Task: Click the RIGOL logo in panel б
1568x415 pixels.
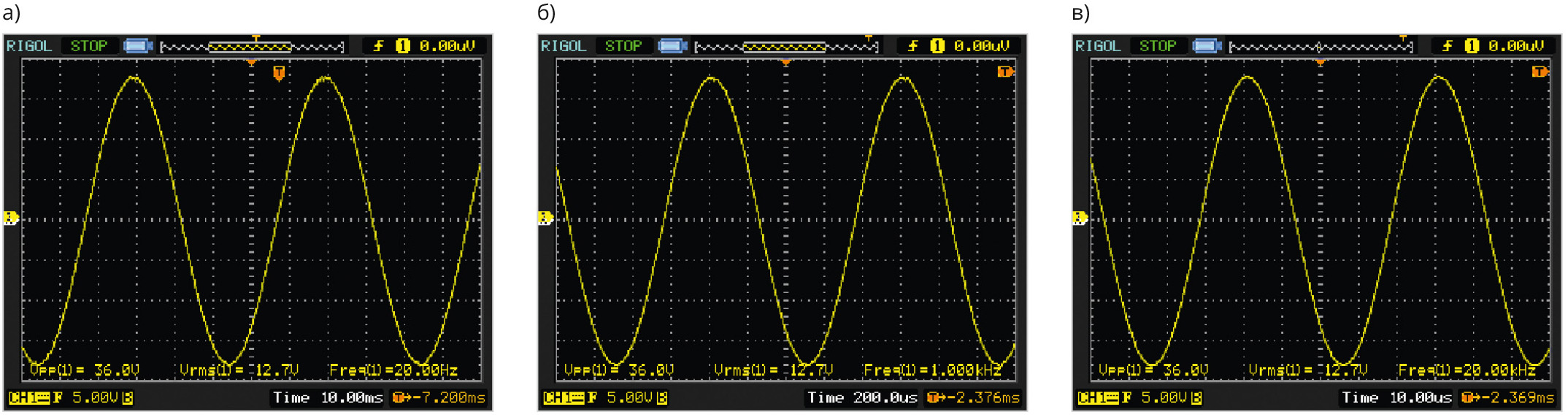Action: pyautogui.click(x=563, y=46)
